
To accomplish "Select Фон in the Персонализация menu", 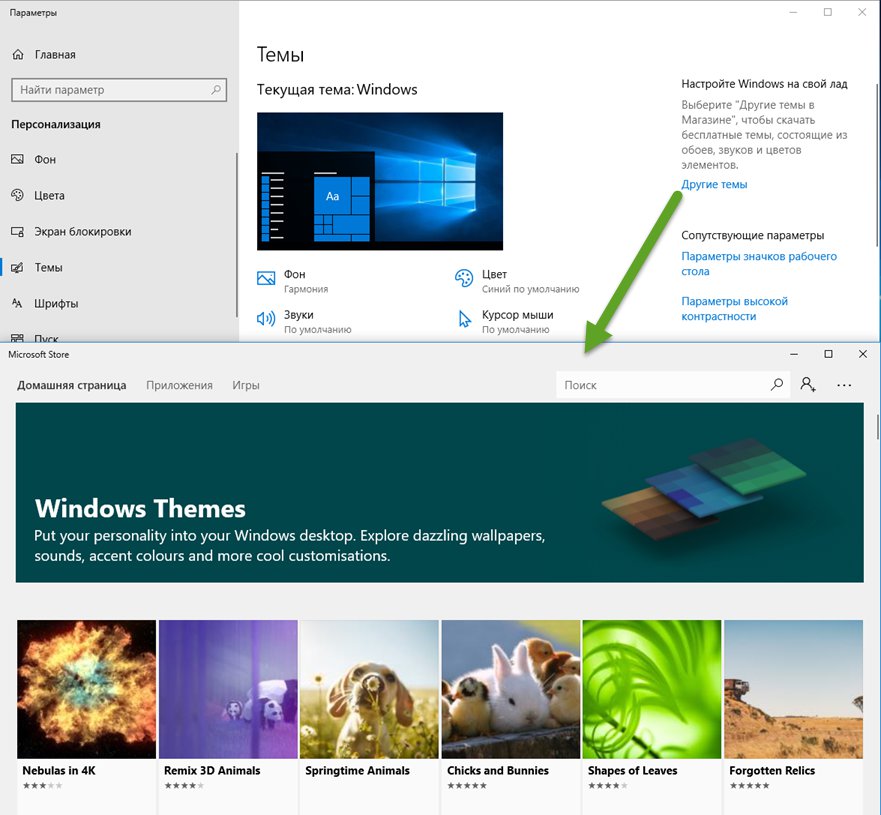I will (45, 160).
